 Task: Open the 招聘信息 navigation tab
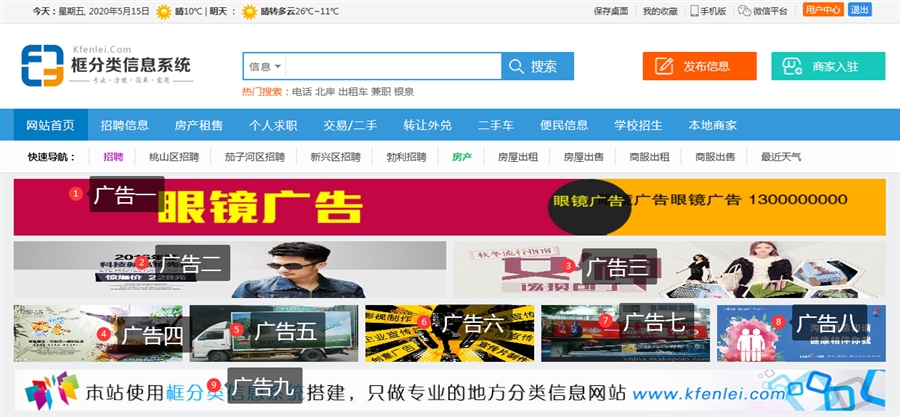click(x=125, y=125)
